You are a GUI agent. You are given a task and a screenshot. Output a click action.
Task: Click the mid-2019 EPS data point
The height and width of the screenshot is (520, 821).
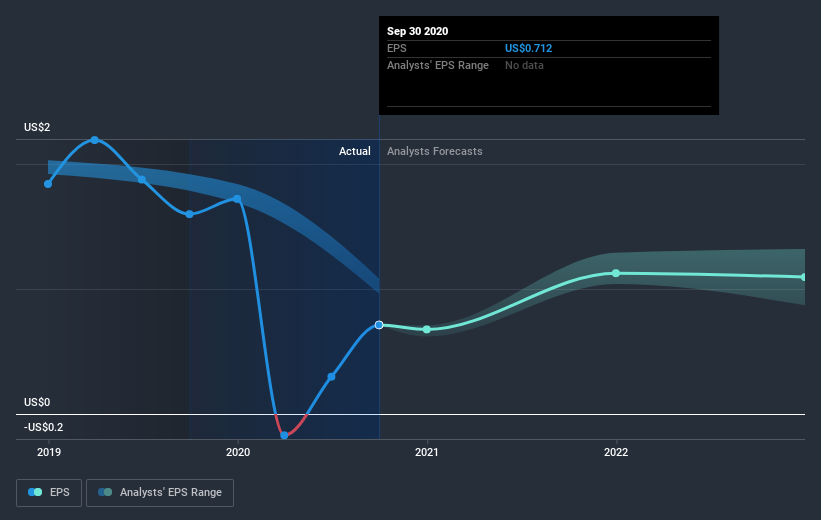pos(142,180)
